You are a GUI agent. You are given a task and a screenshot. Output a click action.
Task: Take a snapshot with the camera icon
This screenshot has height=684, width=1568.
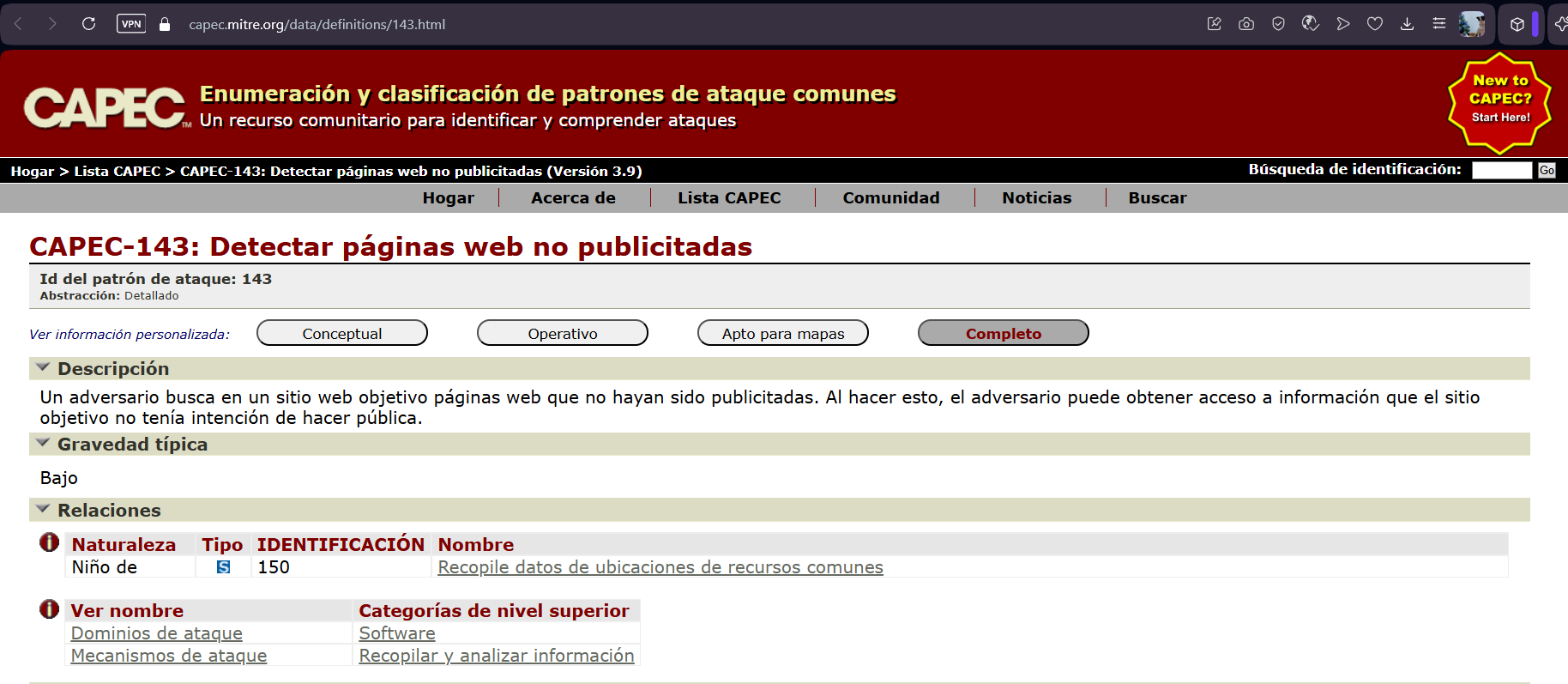1246,24
